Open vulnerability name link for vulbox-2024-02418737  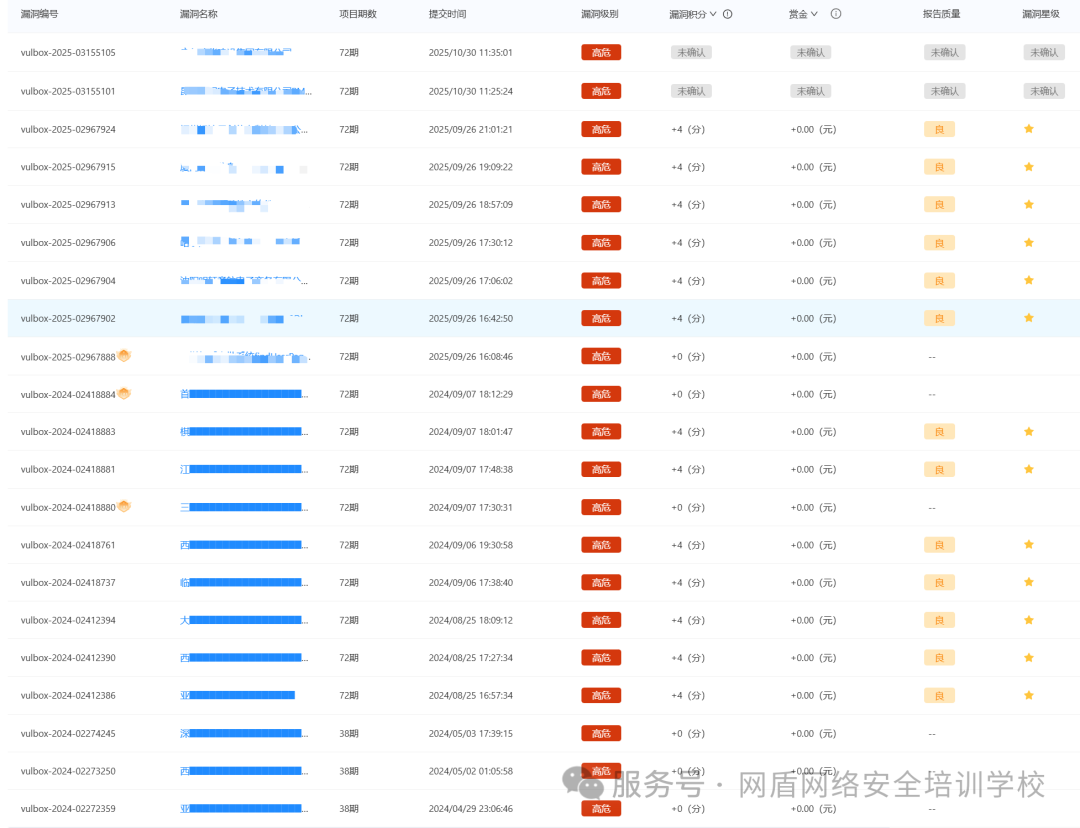point(244,583)
